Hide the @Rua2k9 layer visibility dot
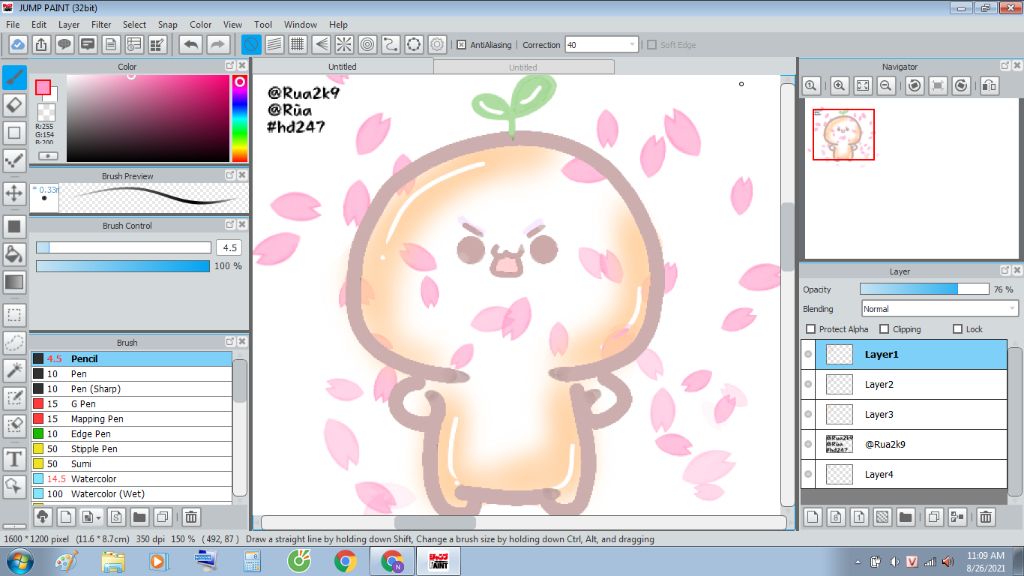1024x576 pixels. (808, 444)
